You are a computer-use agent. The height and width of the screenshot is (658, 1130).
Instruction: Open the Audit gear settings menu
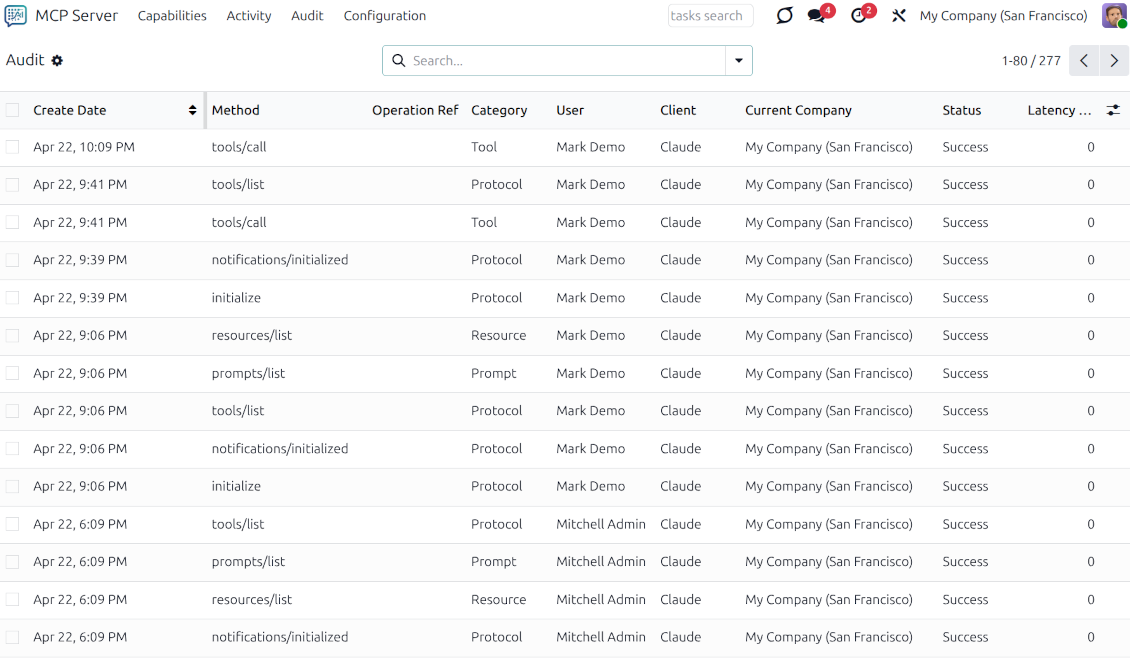tap(57, 61)
